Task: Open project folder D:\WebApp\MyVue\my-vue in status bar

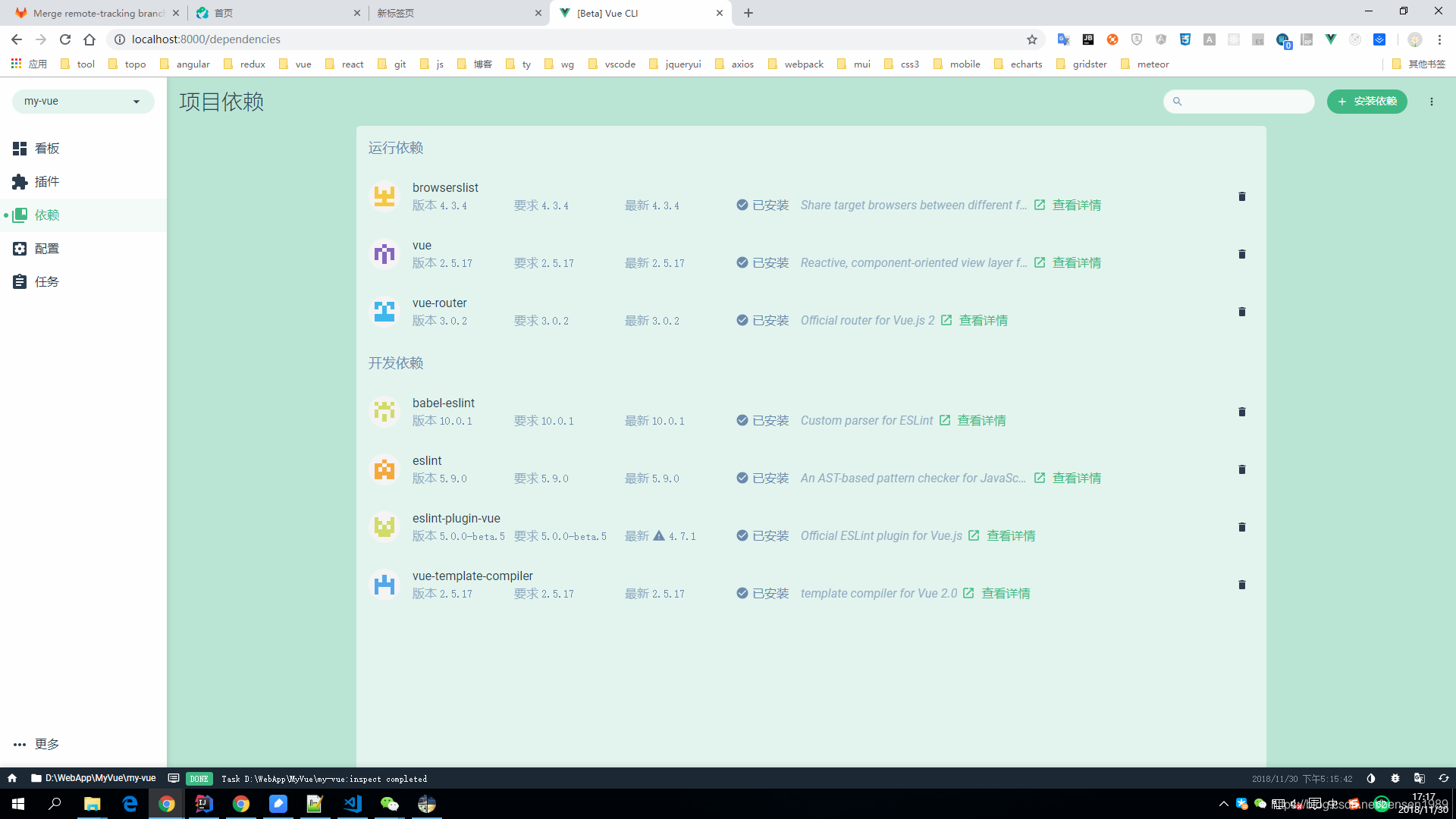Action: coord(93,778)
